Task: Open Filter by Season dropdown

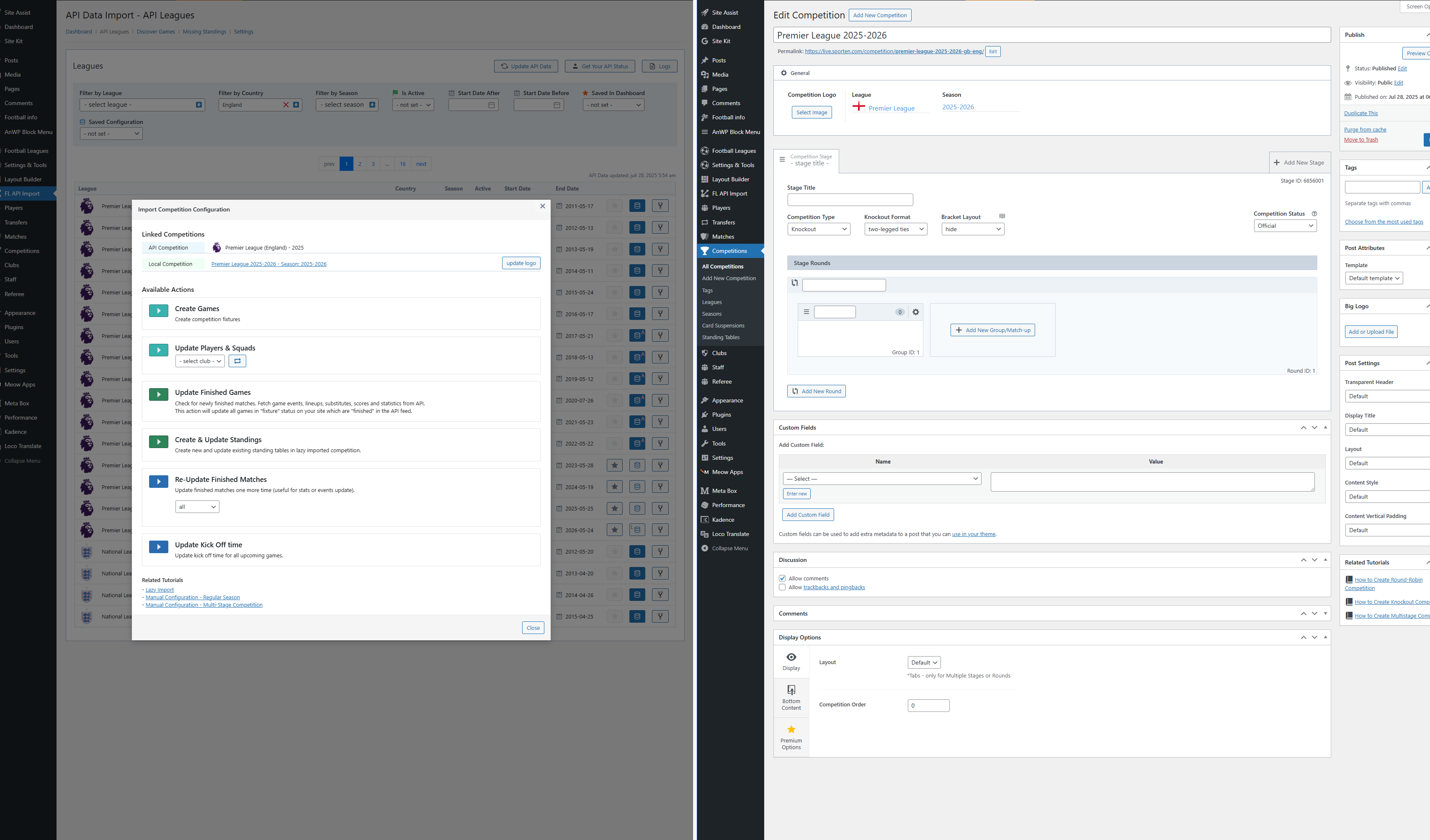Action: (x=347, y=105)
